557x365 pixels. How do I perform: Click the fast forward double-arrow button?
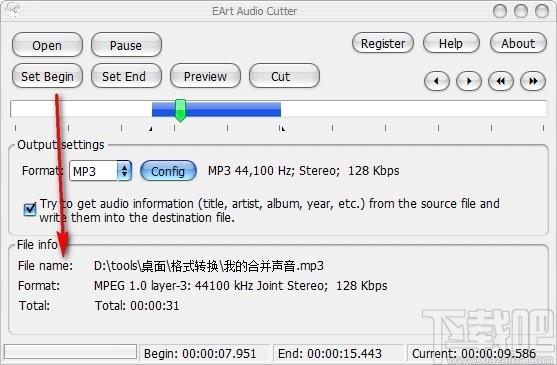coord(532,81)
